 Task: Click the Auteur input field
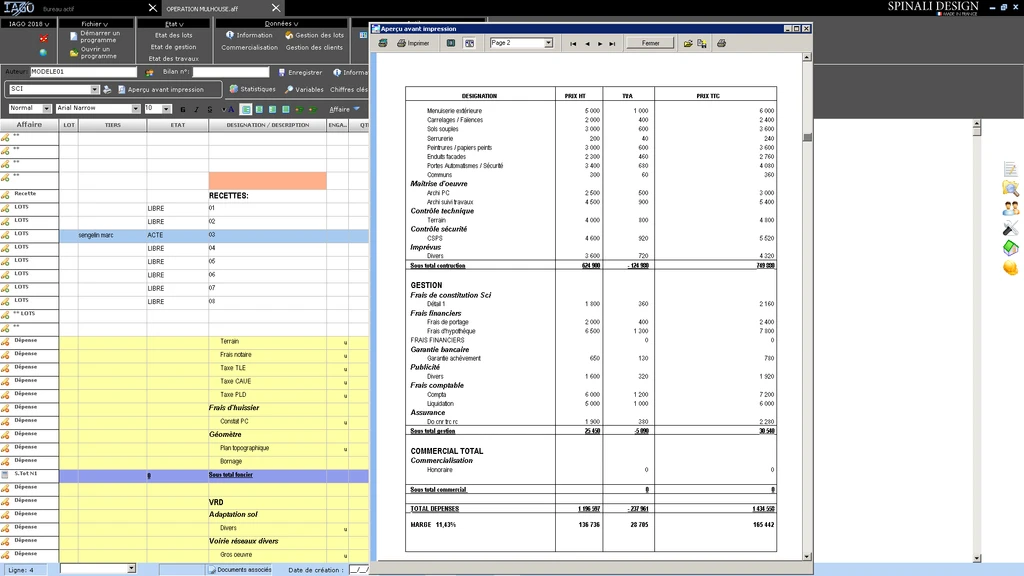coord(83,72)
